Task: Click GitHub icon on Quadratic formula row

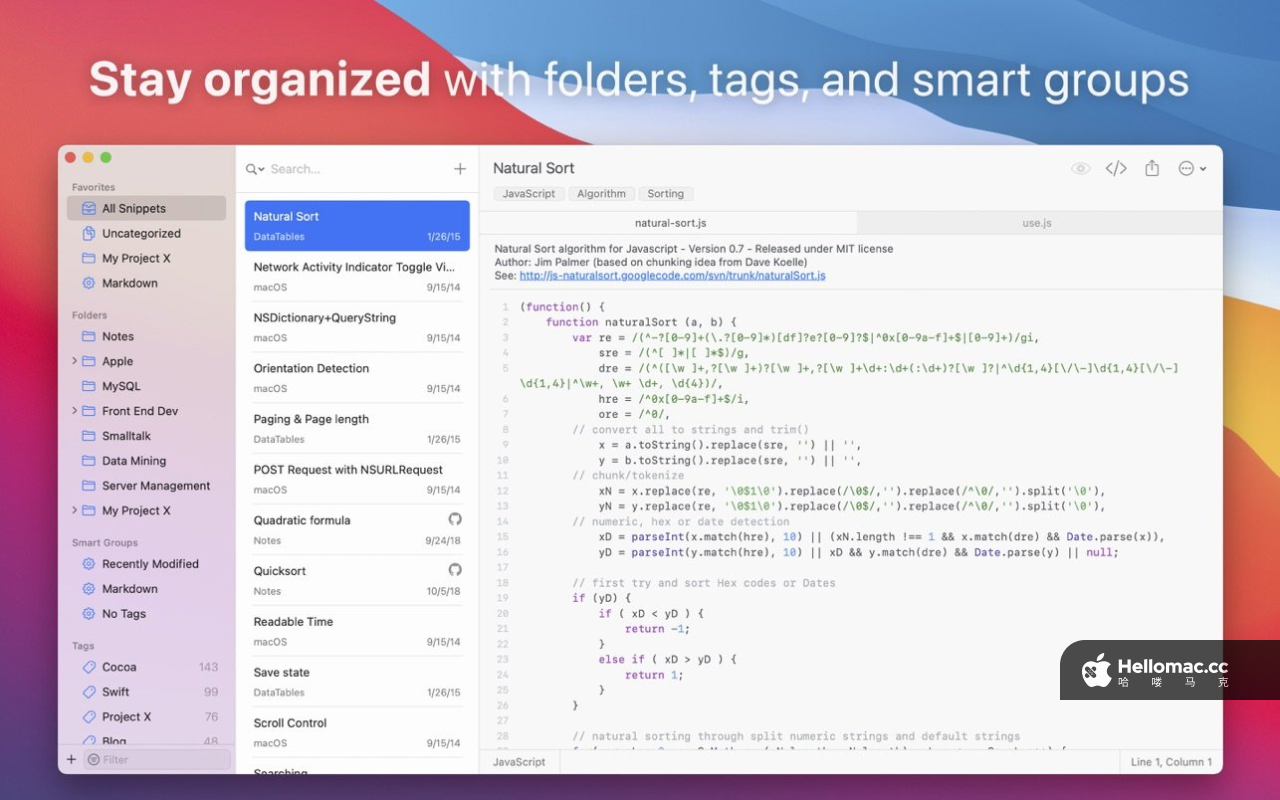Action: point(455,519)
